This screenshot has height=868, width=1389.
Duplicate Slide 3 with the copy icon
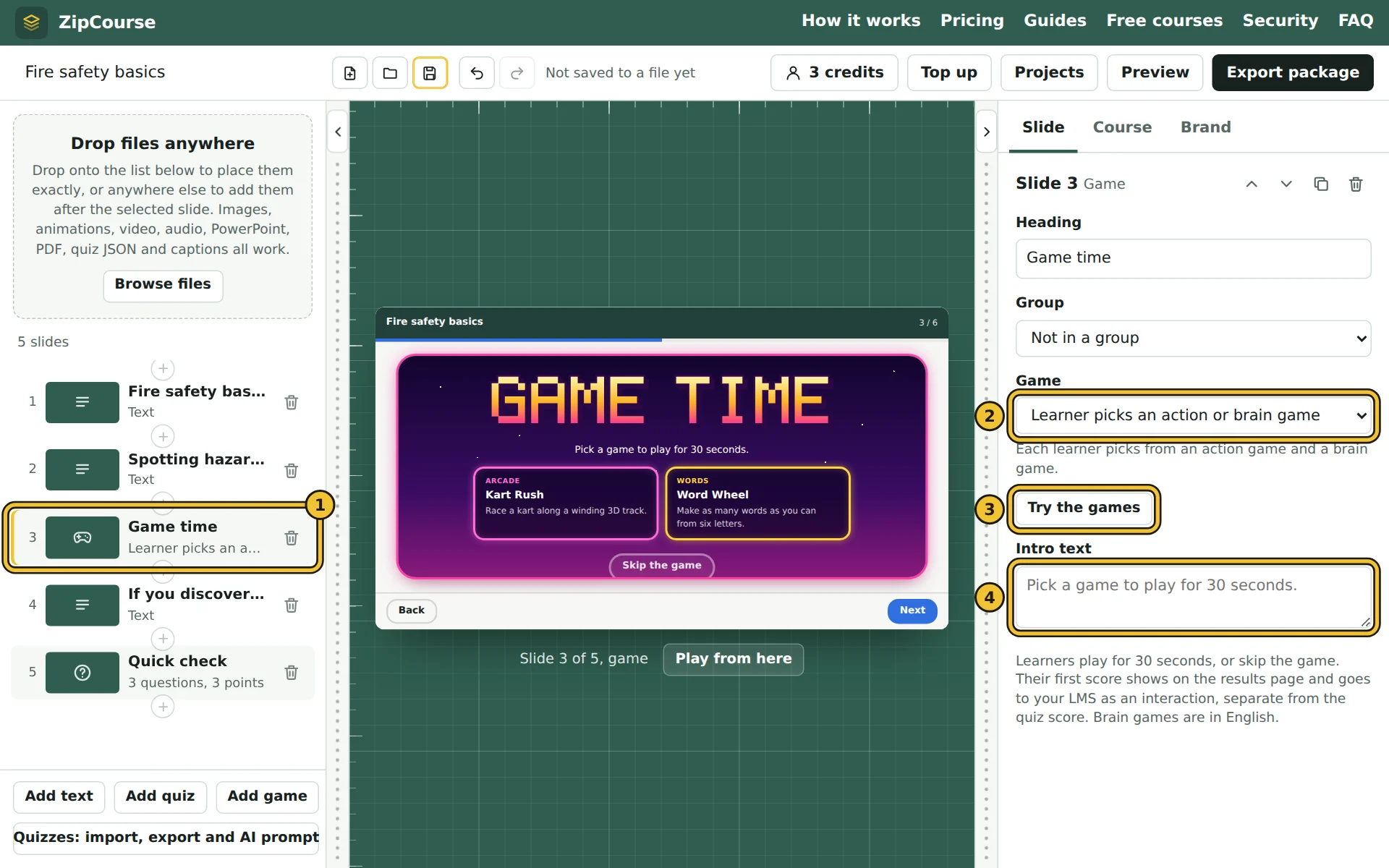tap(1321, 184)
